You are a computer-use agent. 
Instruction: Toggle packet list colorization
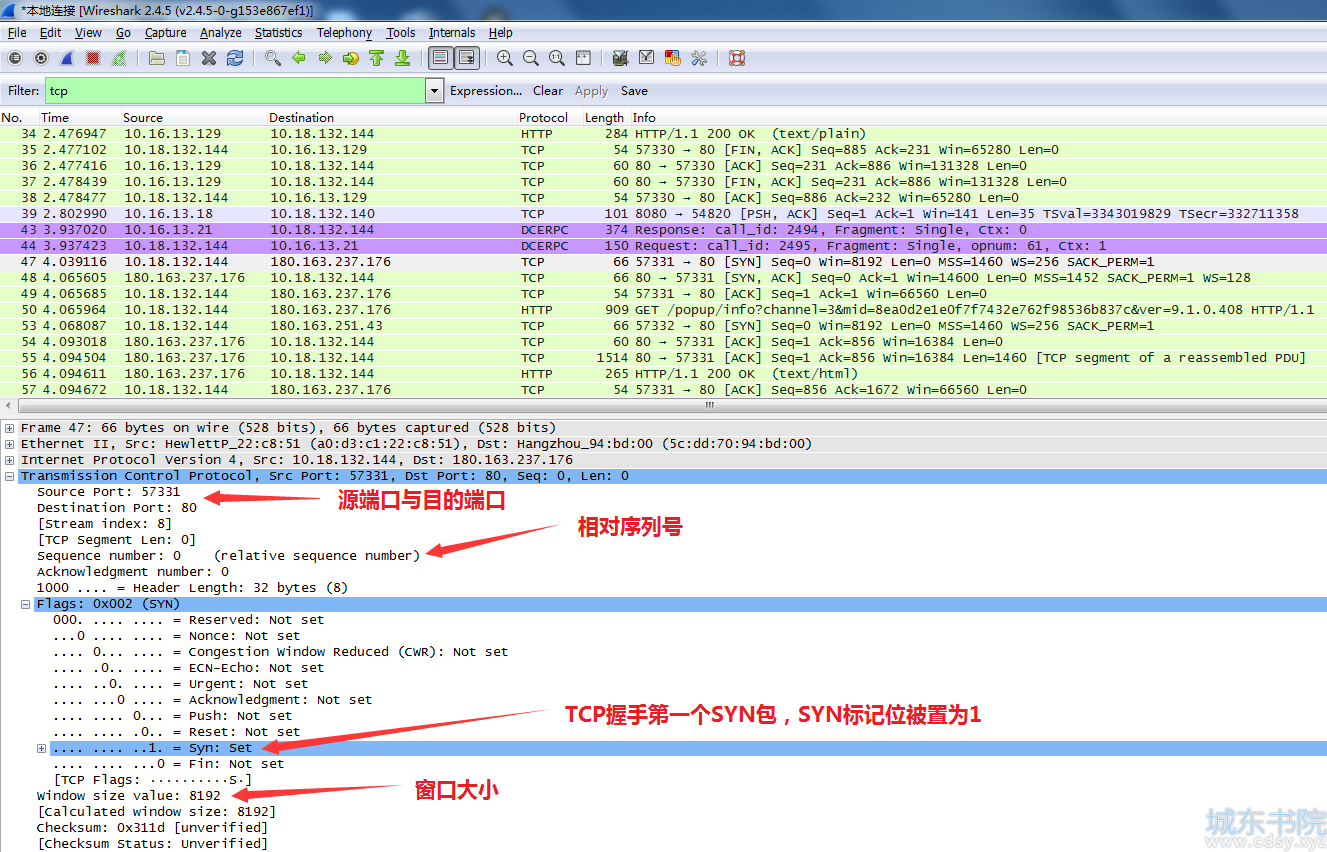point(440,58)
